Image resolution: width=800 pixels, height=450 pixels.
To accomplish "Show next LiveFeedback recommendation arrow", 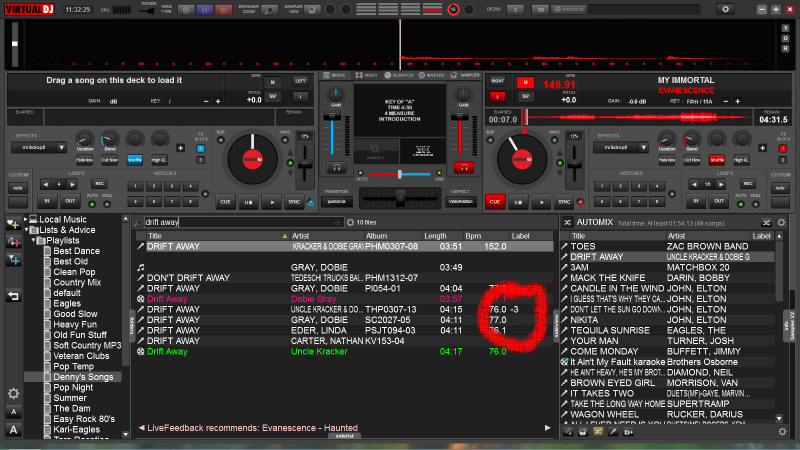I will click(x=547, y=428).
